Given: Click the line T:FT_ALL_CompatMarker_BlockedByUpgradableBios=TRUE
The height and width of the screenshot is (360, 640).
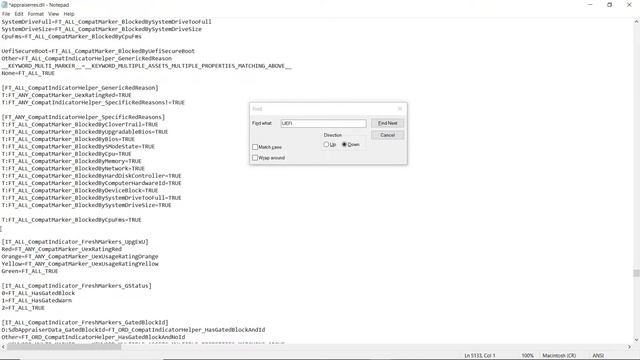Looking at the screenshot, I should pos(84,132).
